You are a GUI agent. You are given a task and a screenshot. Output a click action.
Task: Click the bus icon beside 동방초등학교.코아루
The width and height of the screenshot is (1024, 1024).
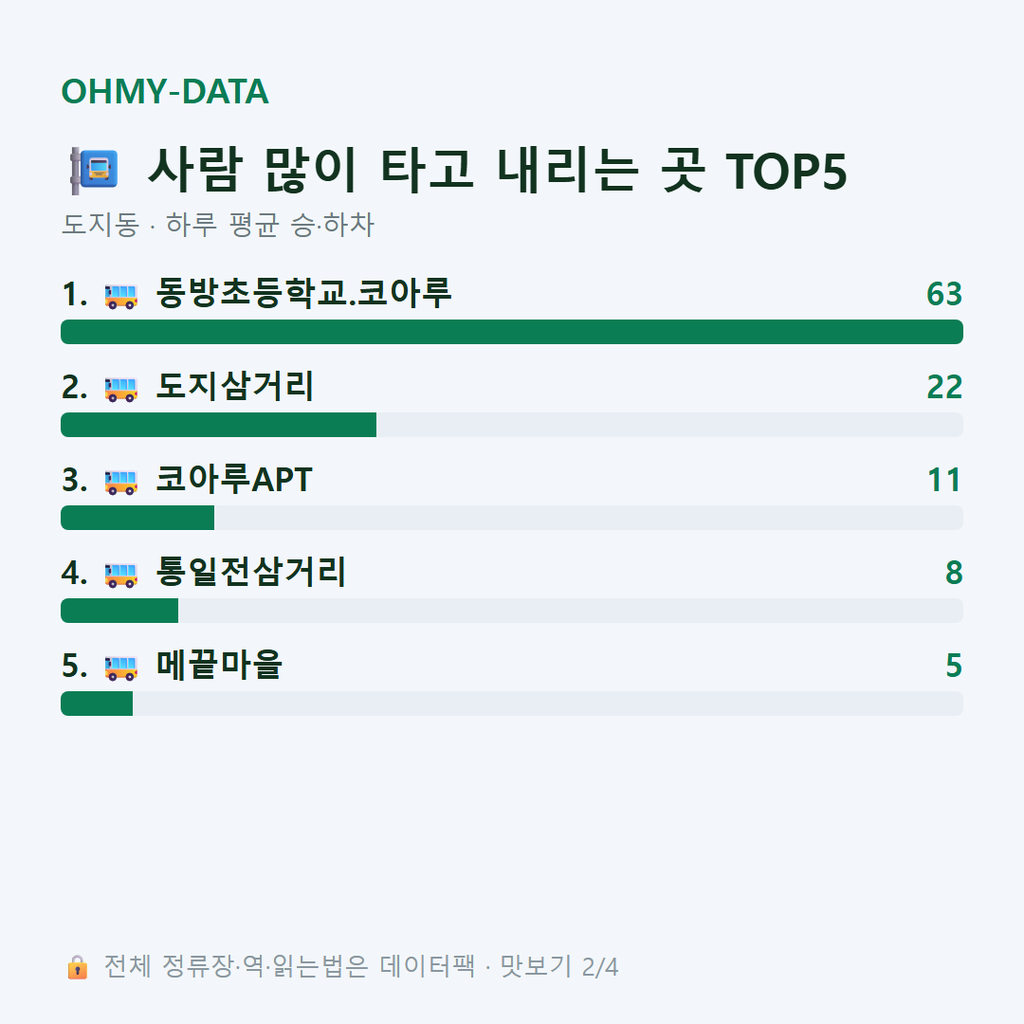coord(121,296)
